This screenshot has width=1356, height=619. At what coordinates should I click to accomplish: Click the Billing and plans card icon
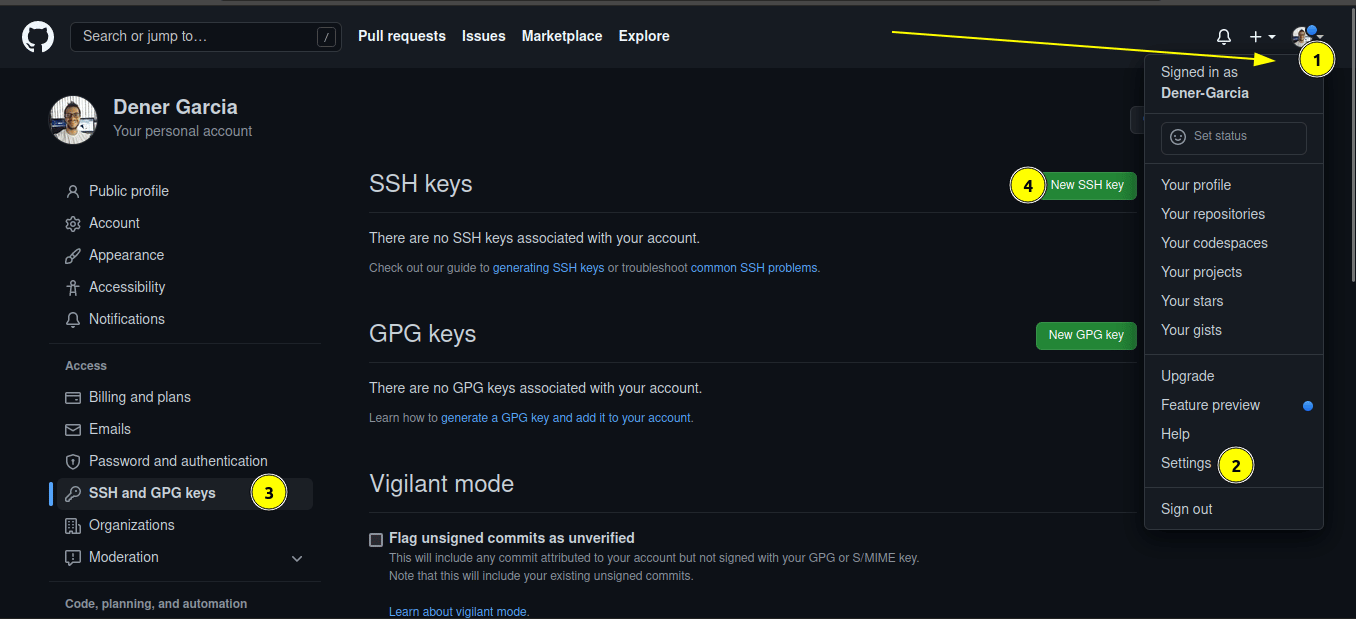point(72,397)
